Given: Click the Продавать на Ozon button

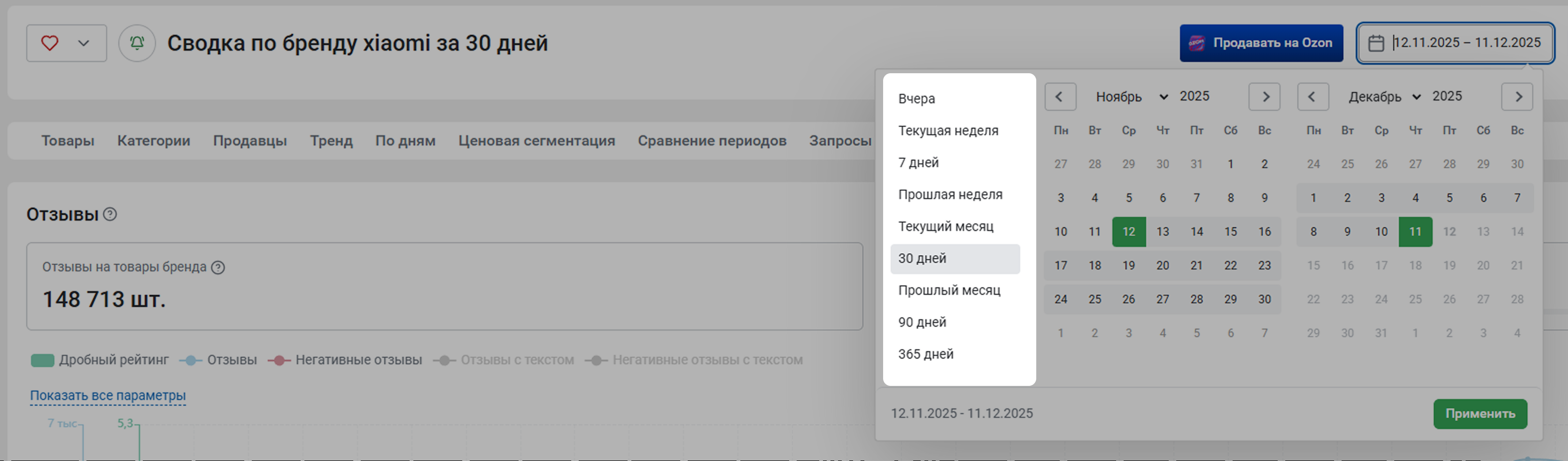Looking at the screenshot, I should (1261, 43).
